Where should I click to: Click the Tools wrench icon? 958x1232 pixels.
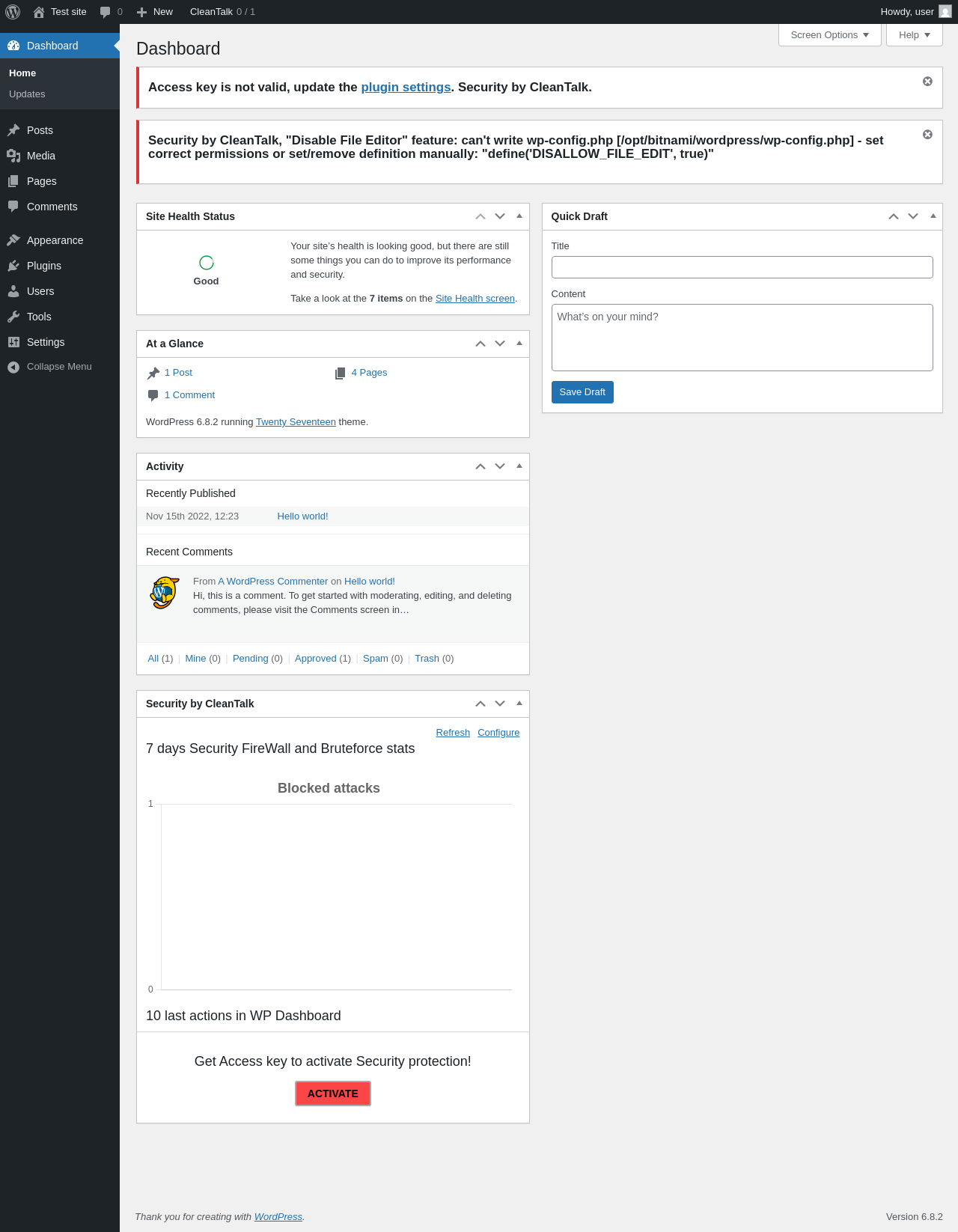(13, 317)
